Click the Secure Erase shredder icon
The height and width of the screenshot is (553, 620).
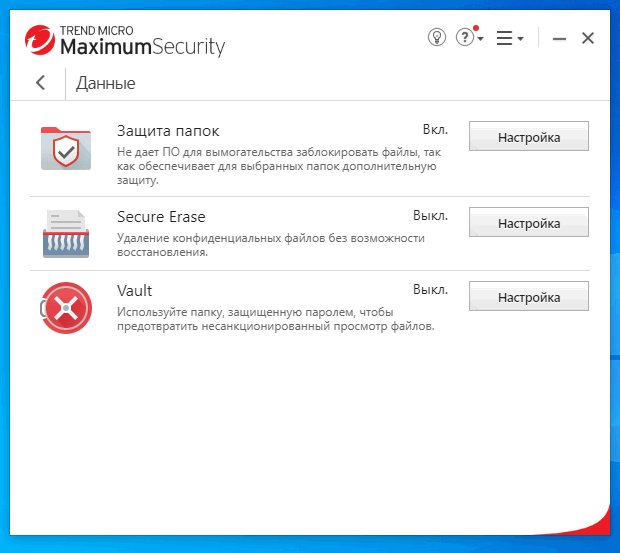pyautogui.click(x=66, y=234)
